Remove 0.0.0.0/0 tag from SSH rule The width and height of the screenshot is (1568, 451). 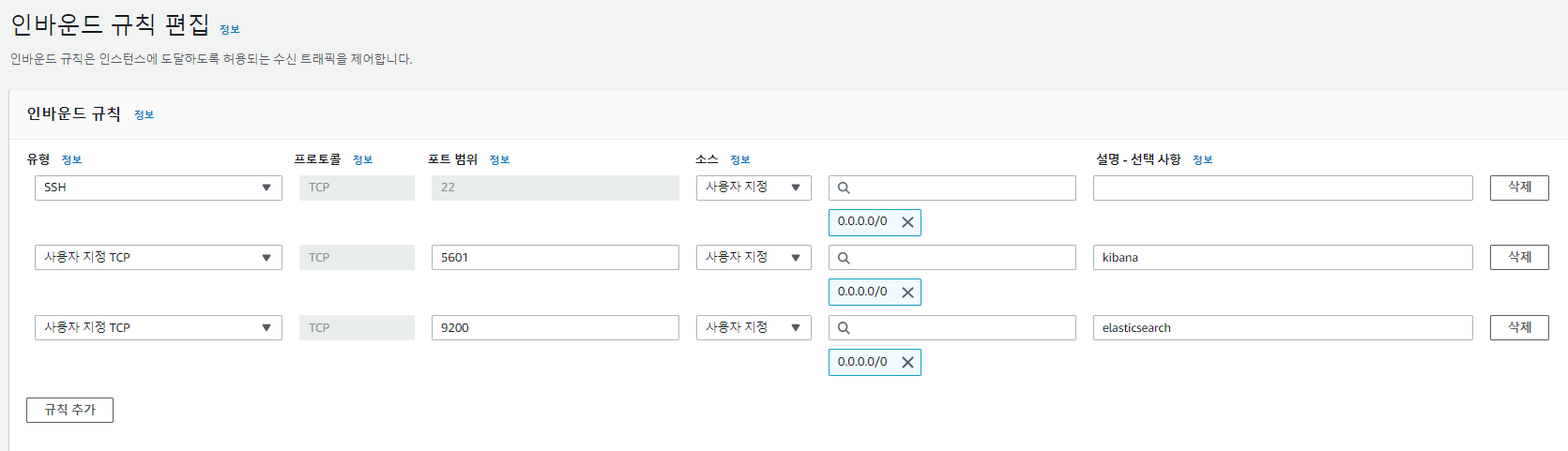point(907,222)
